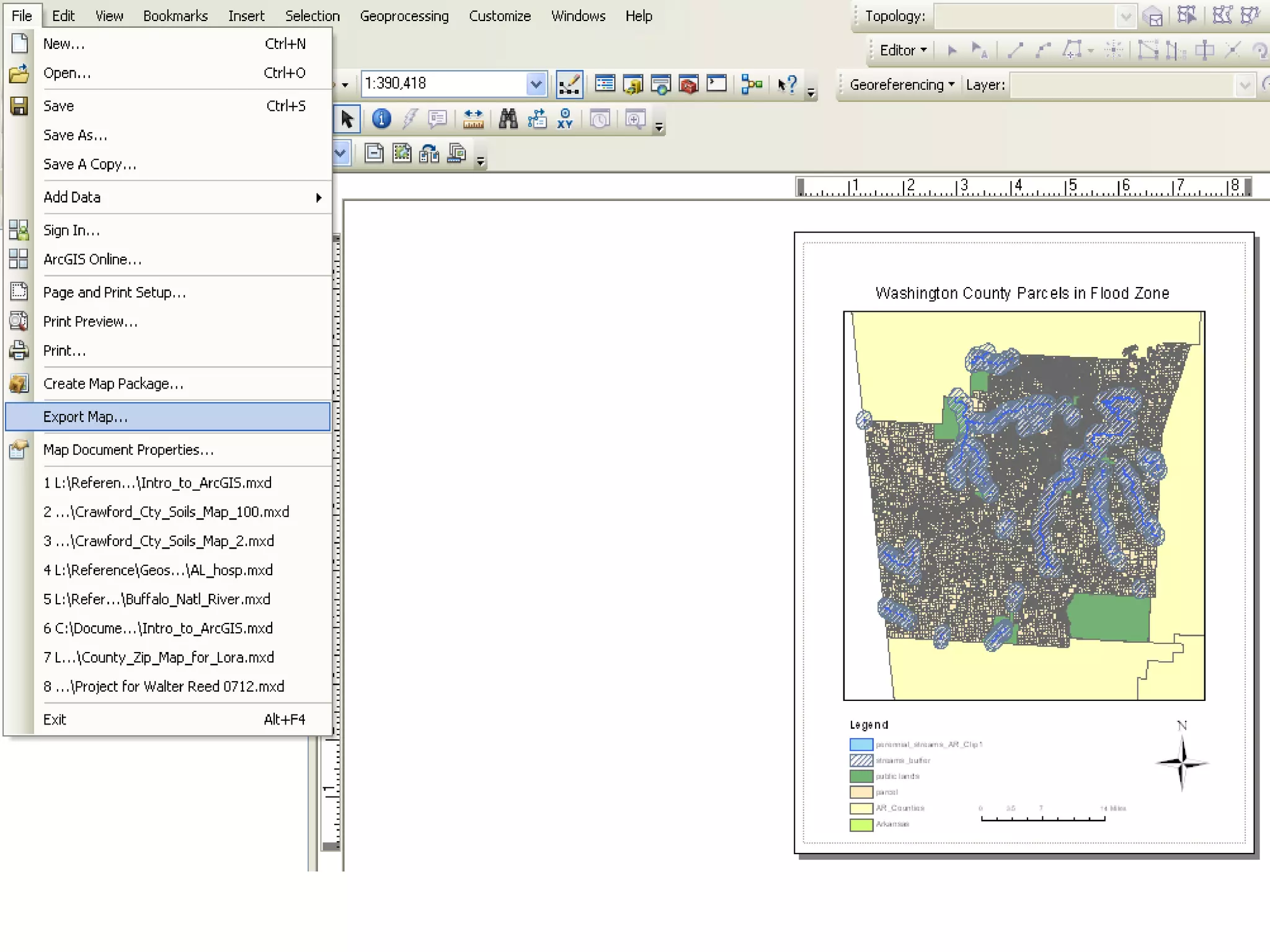The width and height of the screenshot is (1270, 952).
Task: Click Map Document Properties entry
Action: pyautogui.click(x=128, y=450)
